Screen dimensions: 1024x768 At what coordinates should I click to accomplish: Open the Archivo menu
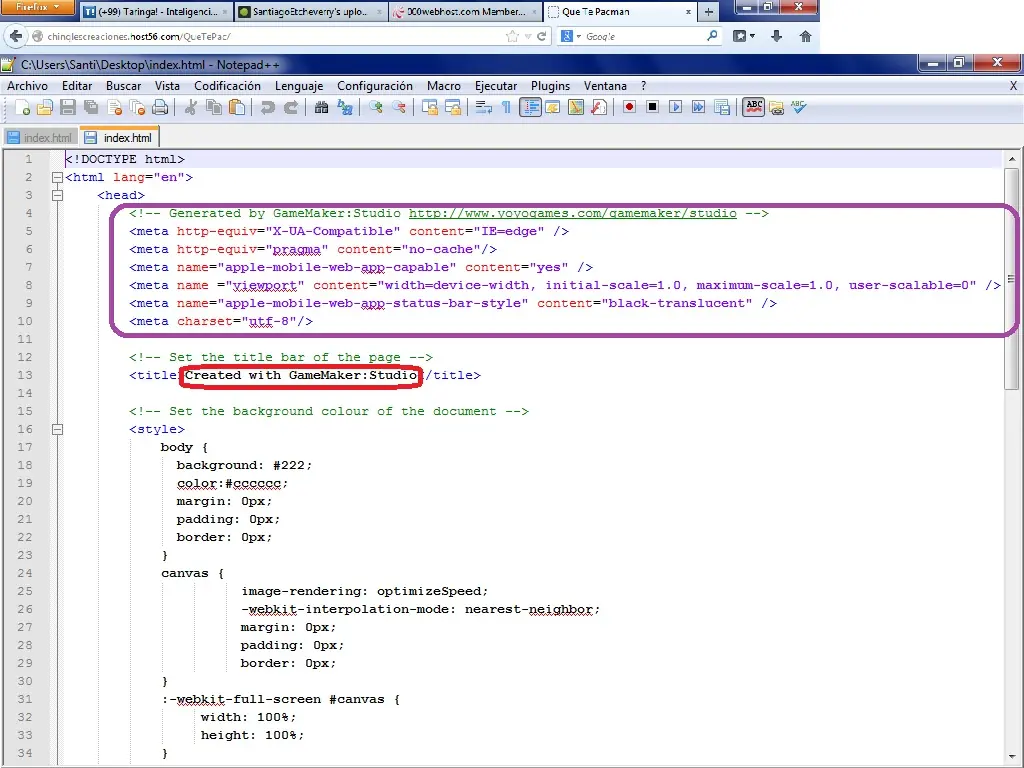27,86
